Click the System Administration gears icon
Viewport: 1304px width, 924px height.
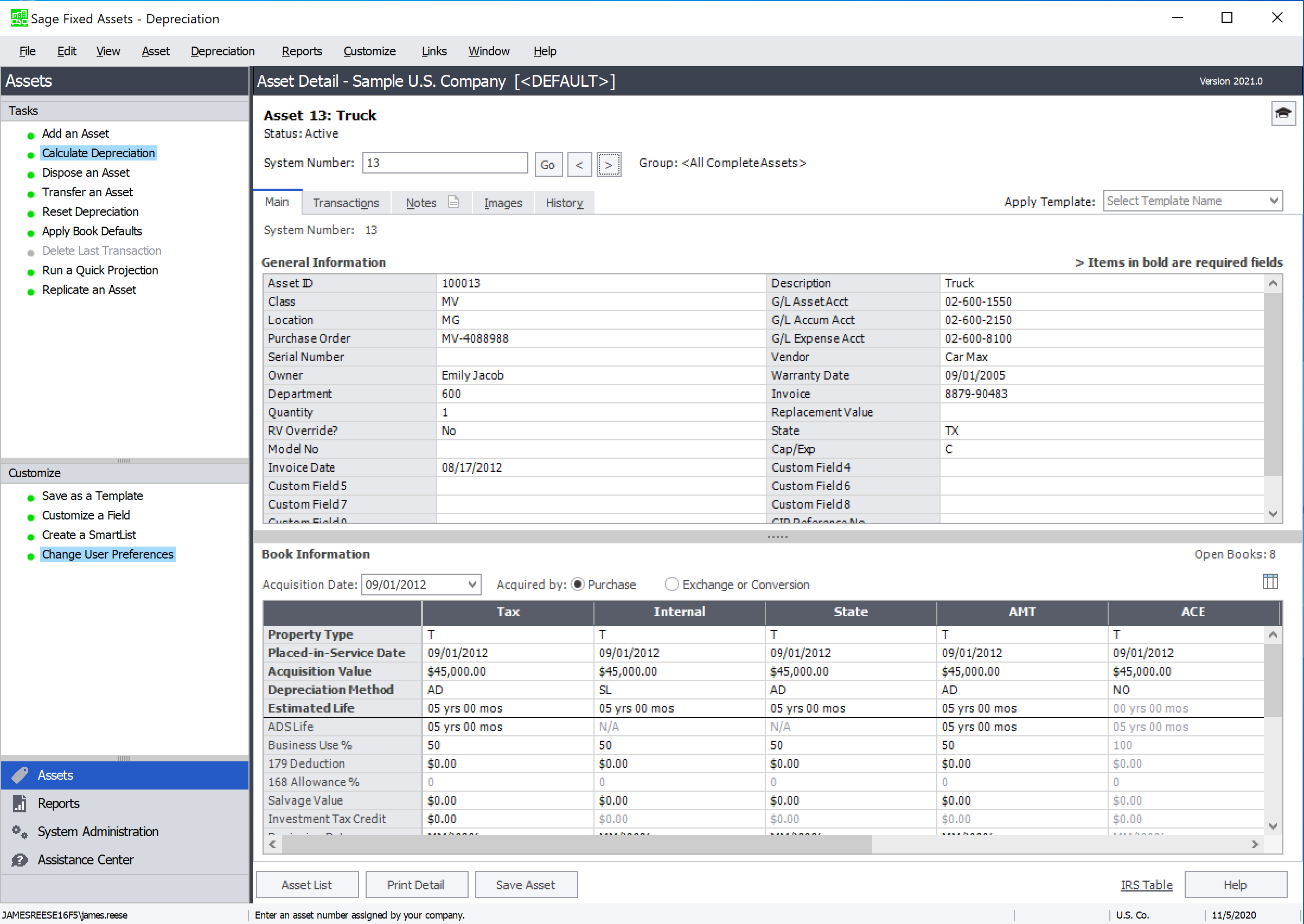click(x=20, y=831)
